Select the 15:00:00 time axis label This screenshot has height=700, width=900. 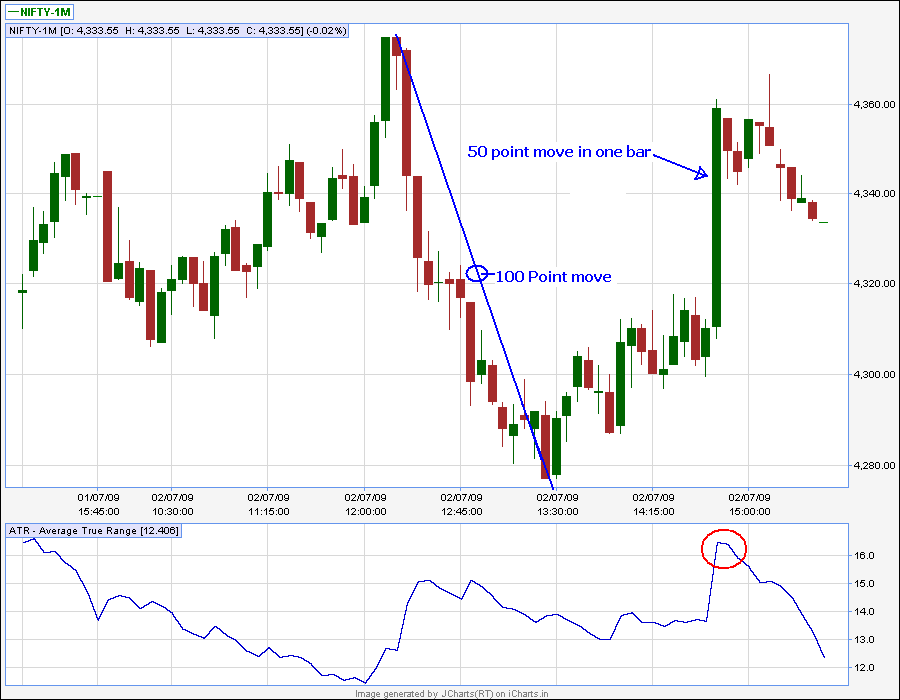coord(749,511)
